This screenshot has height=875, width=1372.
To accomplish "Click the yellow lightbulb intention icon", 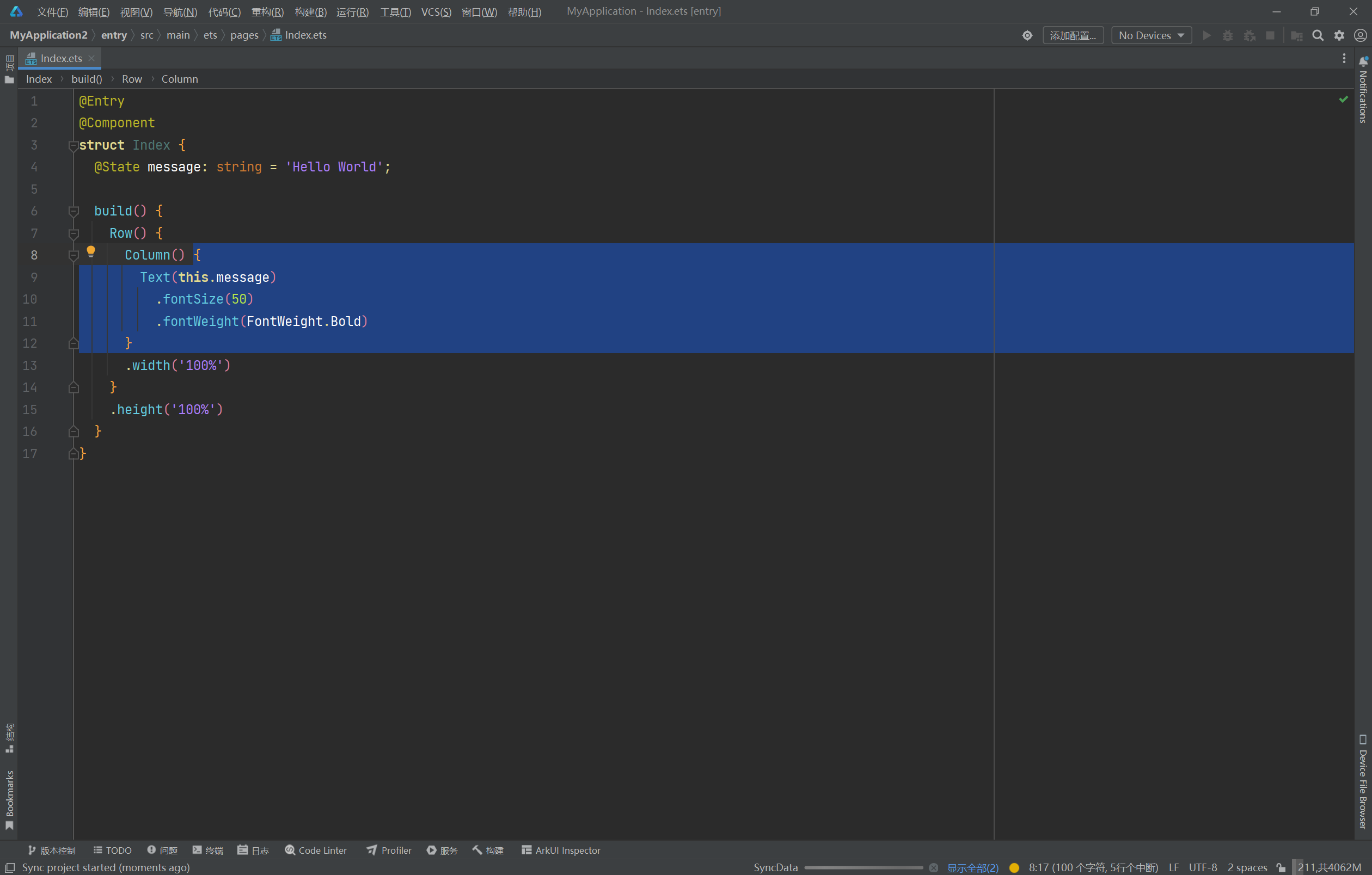I will click(x=90, y=251).
